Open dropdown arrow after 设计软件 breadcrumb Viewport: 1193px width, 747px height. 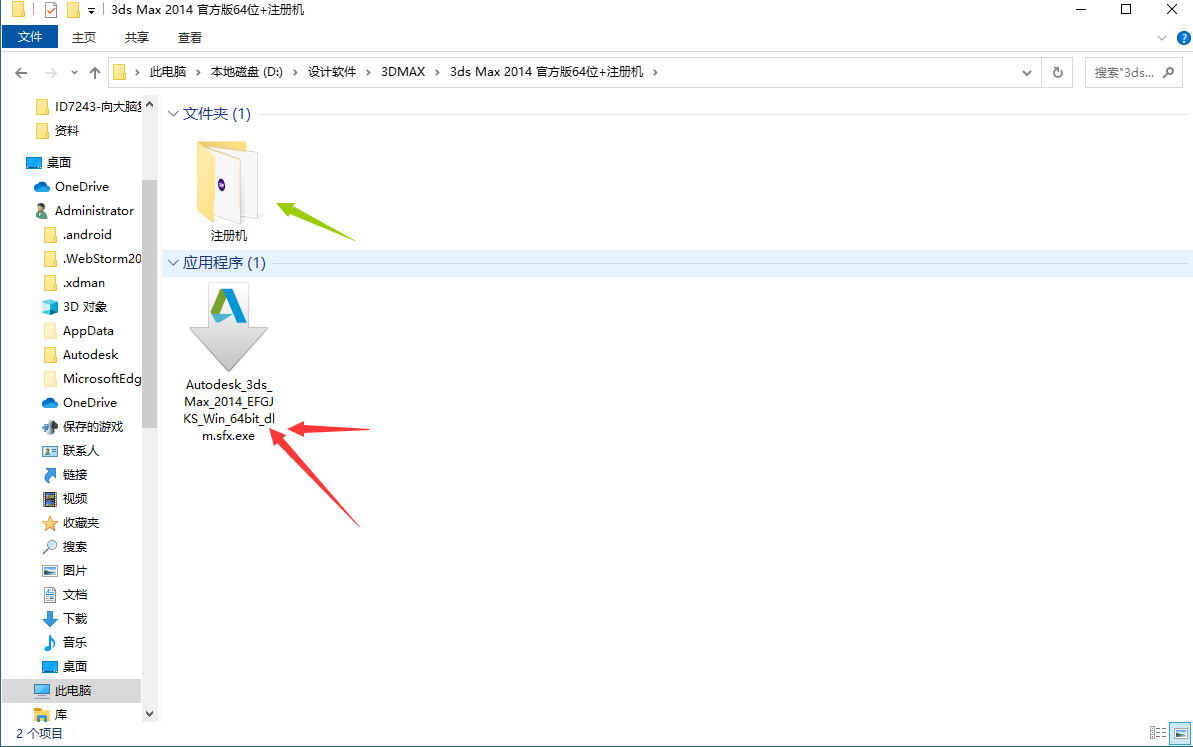point(368,72)
